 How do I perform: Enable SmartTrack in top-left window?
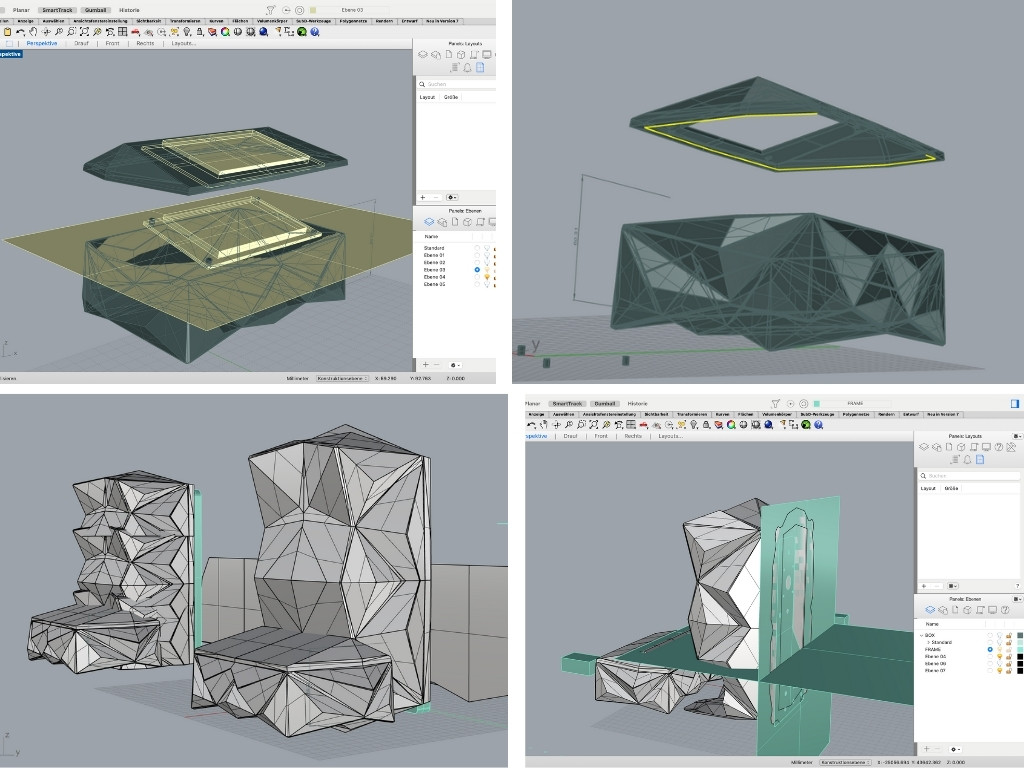(57, 9)
